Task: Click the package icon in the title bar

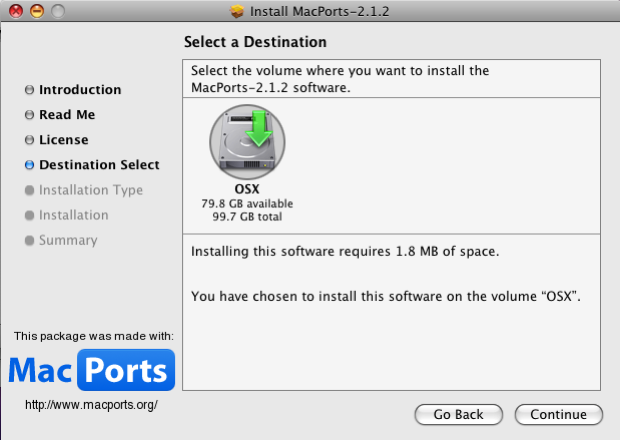Action: [237, 11]
